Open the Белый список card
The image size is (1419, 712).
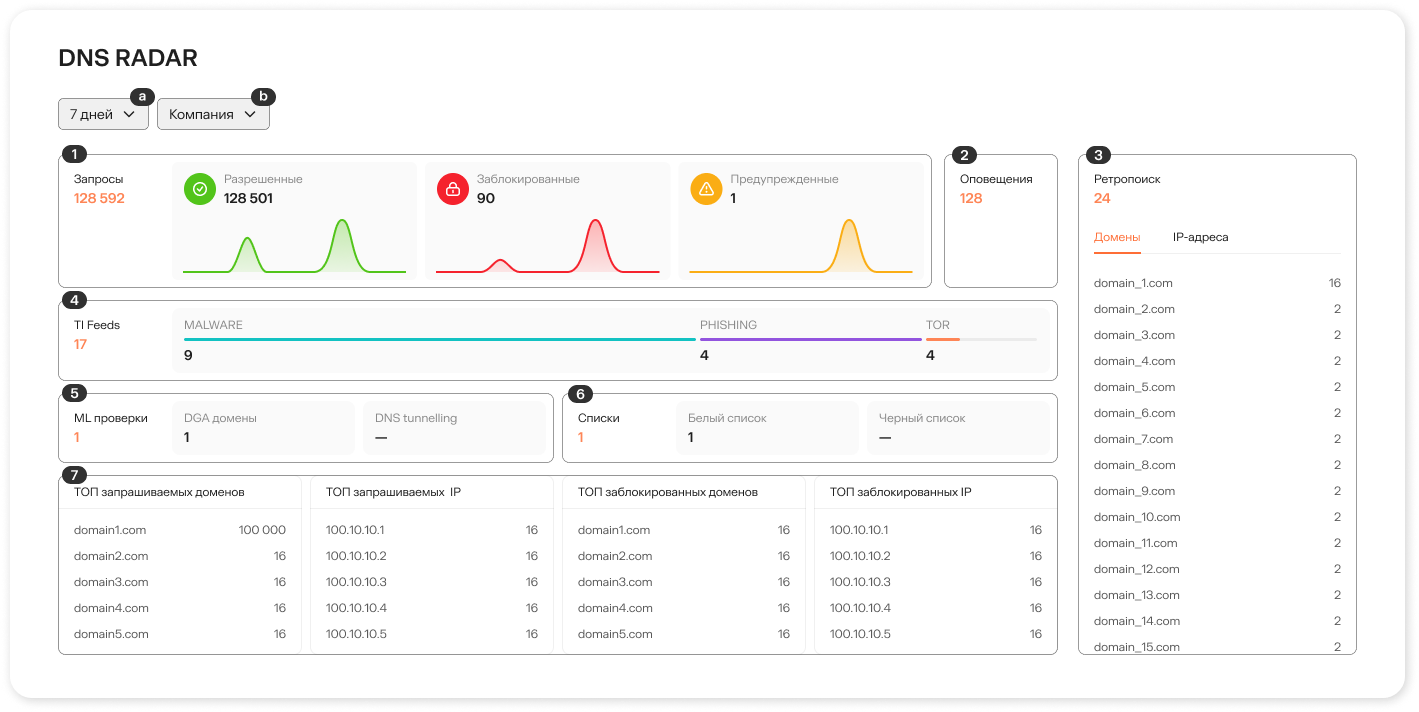767,428
